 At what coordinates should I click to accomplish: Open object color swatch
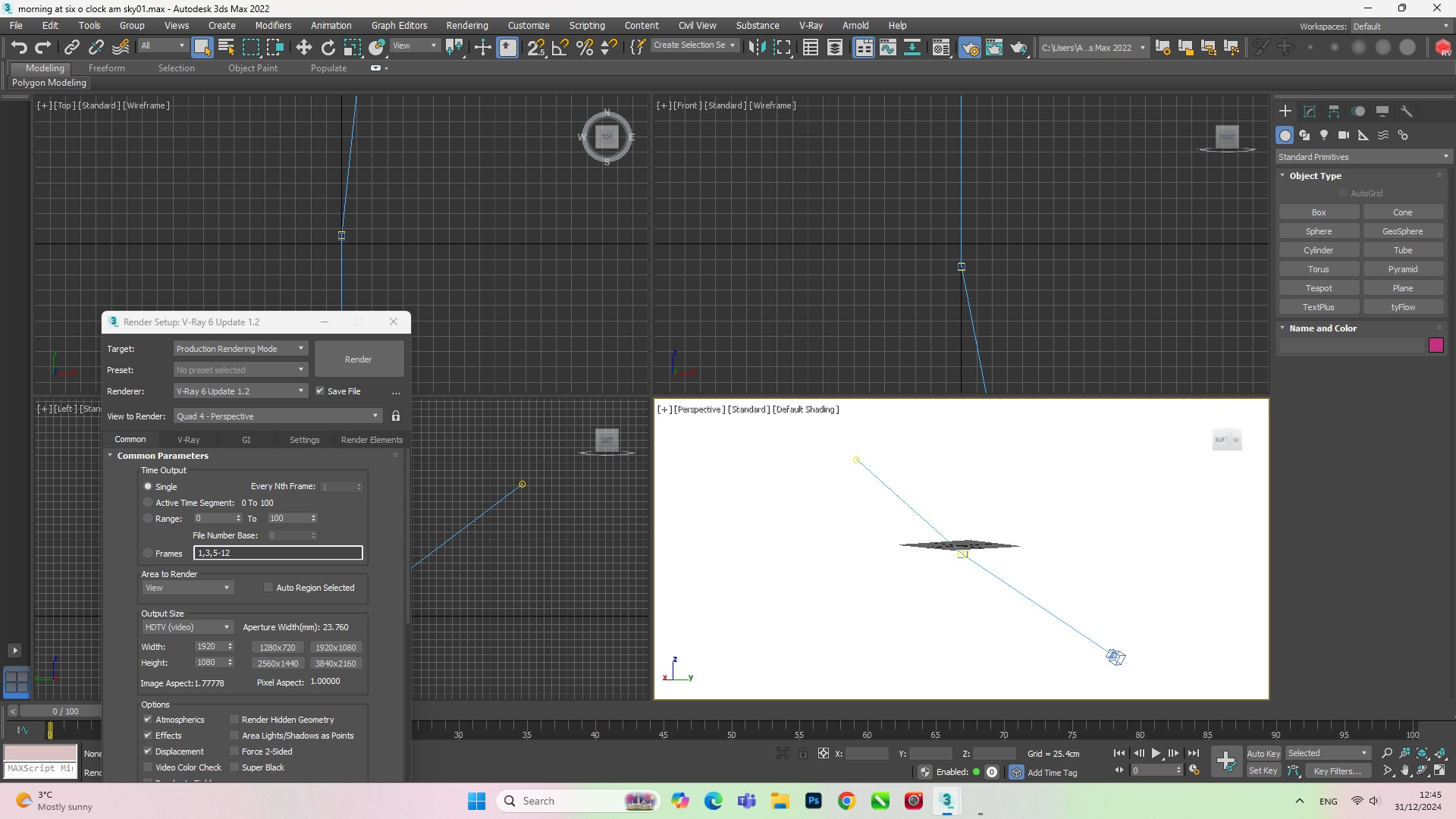pyautogui.click(x=1436, y=345)
